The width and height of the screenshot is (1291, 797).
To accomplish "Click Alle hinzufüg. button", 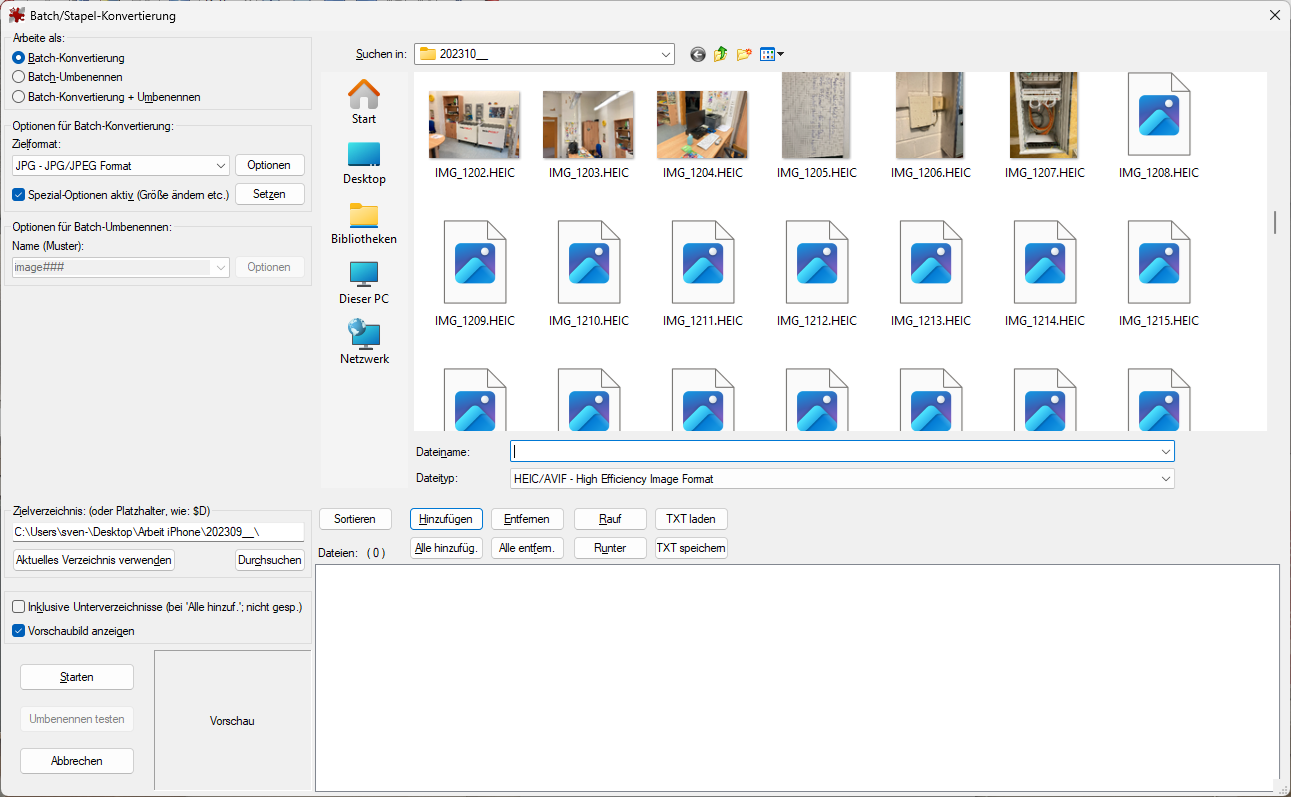I will coord(446,548).
